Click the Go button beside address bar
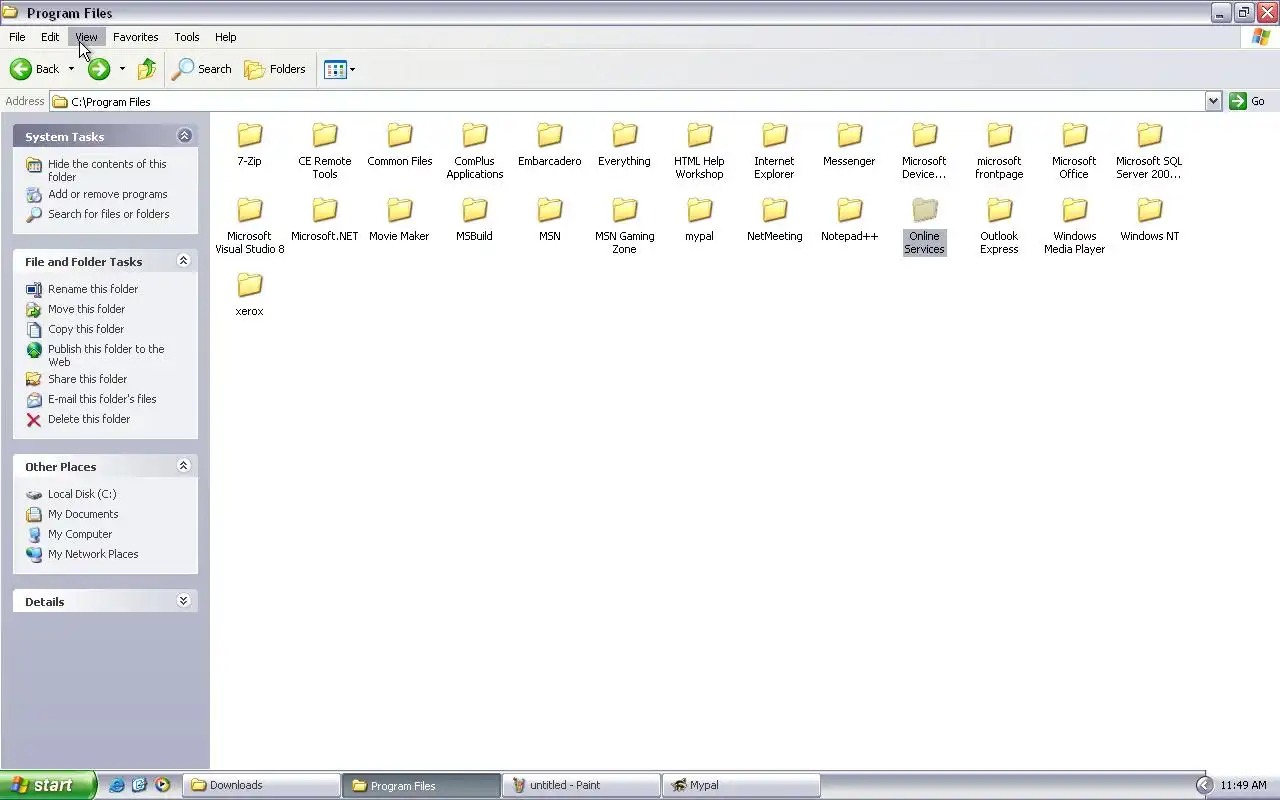This screenshot has width=1280, height=800. click(1248, 101)
